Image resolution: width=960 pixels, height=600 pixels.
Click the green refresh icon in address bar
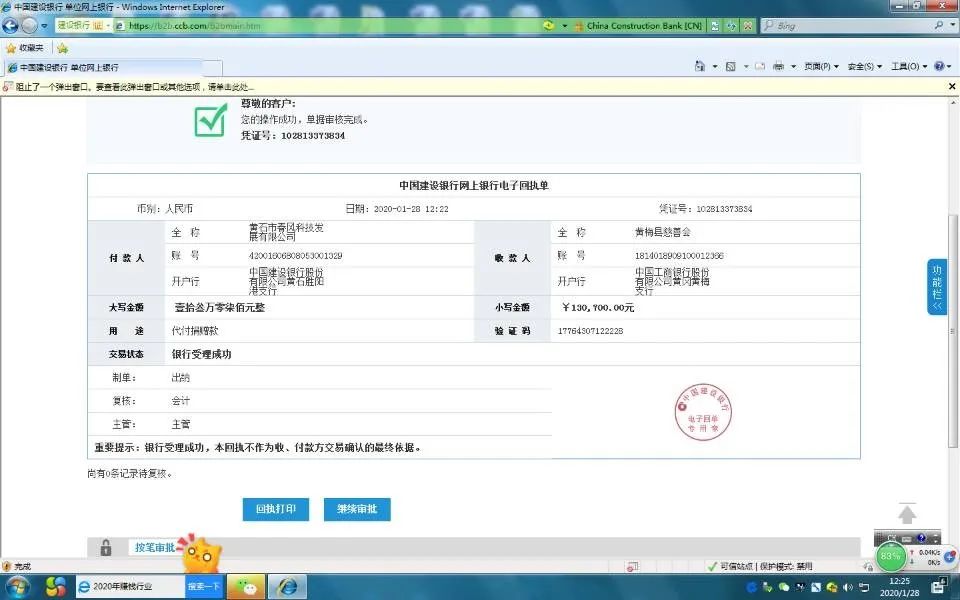pyautogui.click(x=549, y=26)
